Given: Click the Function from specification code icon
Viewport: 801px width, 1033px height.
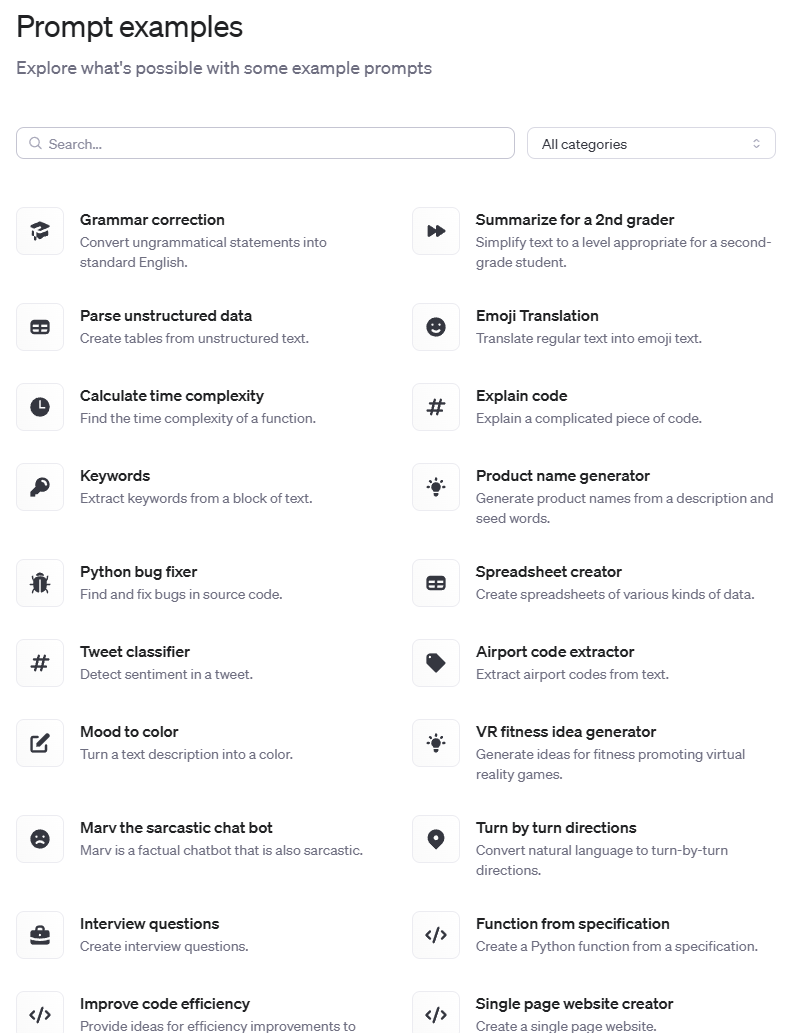Looking at the screenshot, I should tap(436, 935).
